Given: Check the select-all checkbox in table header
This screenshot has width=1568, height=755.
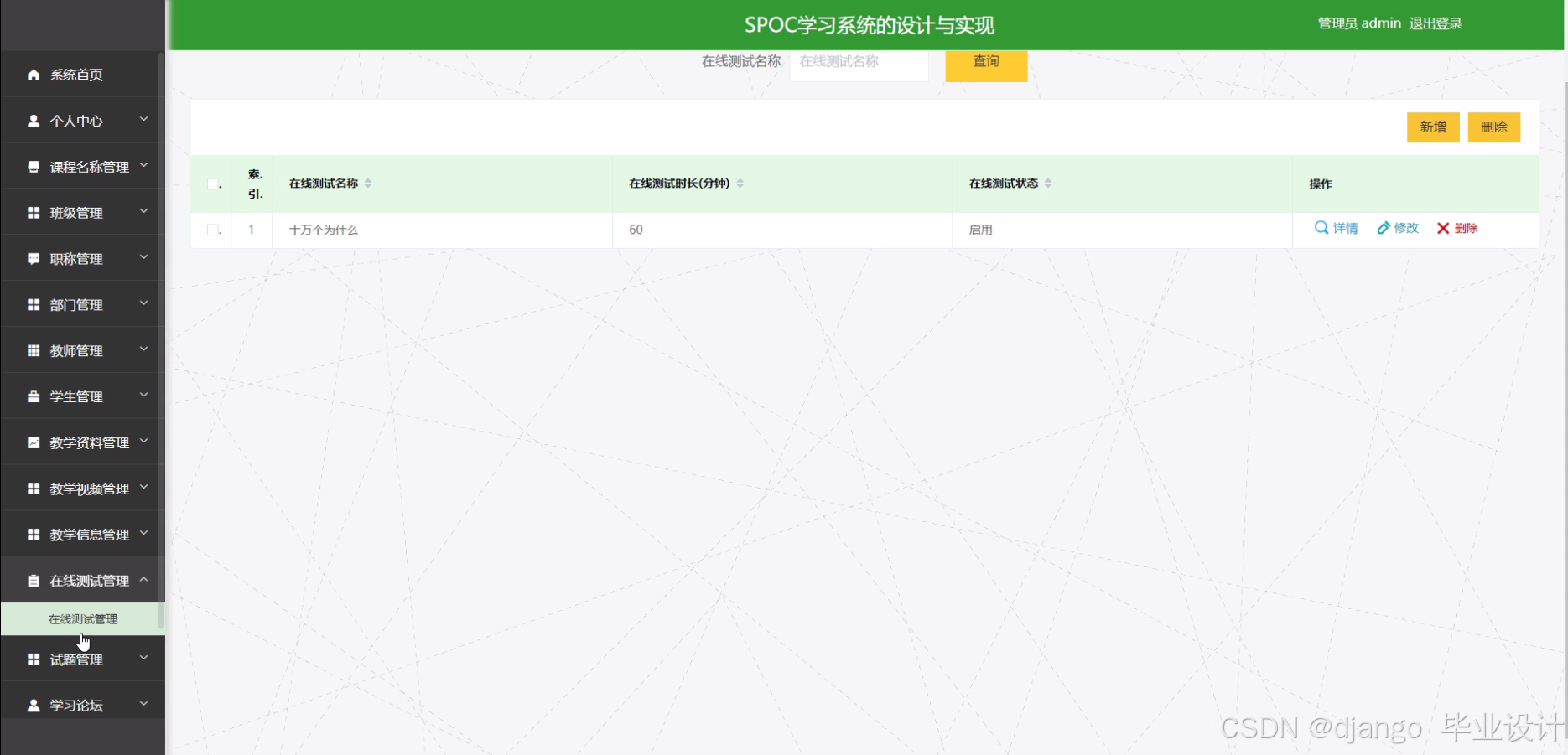Looking at the screenshot, I should coord(211,184).
